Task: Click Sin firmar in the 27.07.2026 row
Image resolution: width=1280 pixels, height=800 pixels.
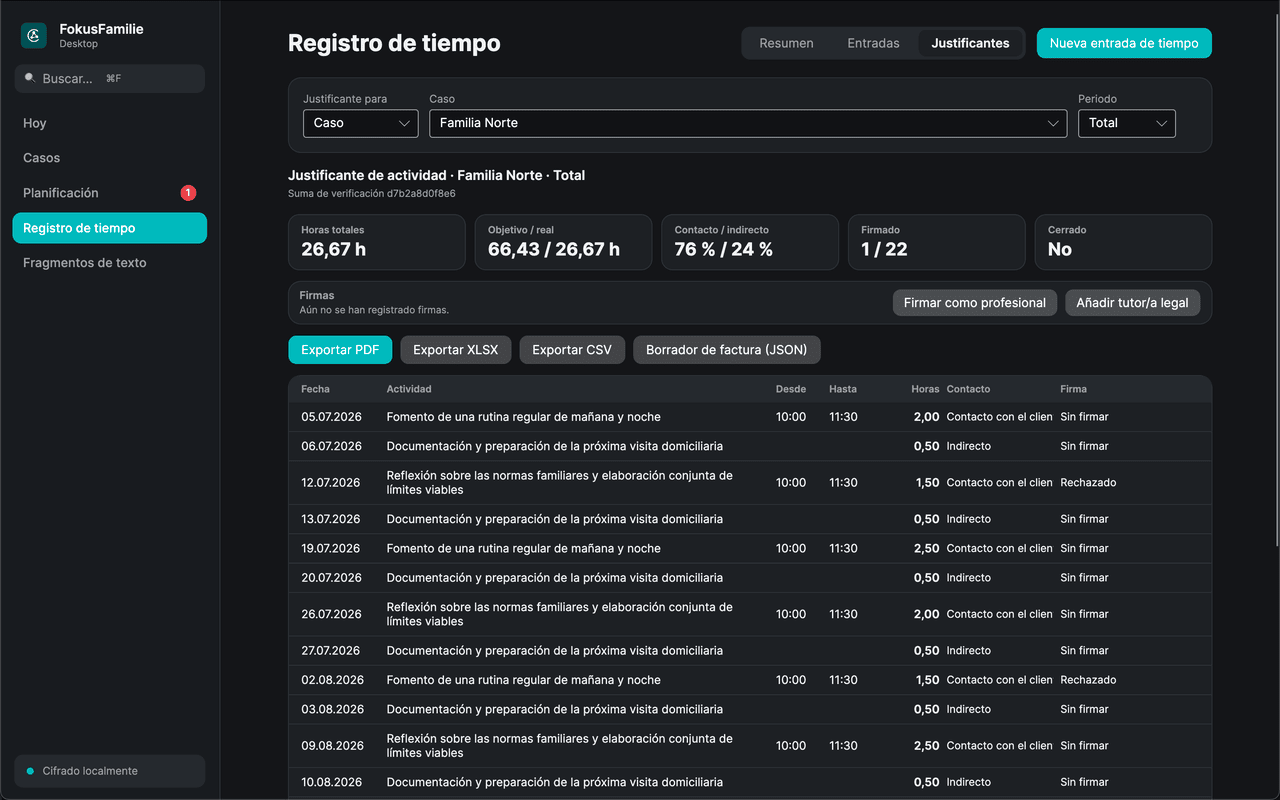Action: tap(1084, 651)
